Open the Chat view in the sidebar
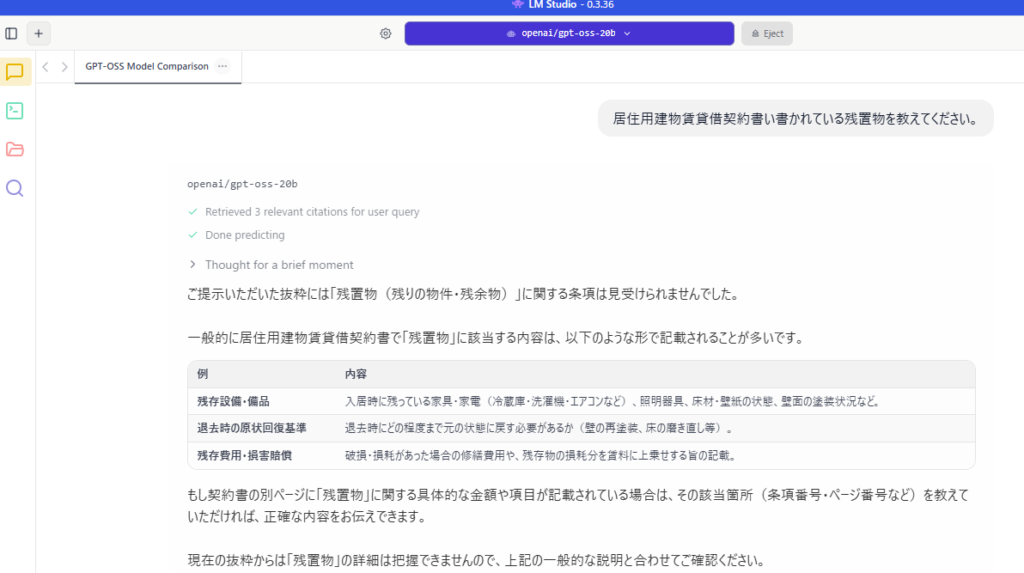This screenshot has height=573, width=1024. tap(15, 72)
